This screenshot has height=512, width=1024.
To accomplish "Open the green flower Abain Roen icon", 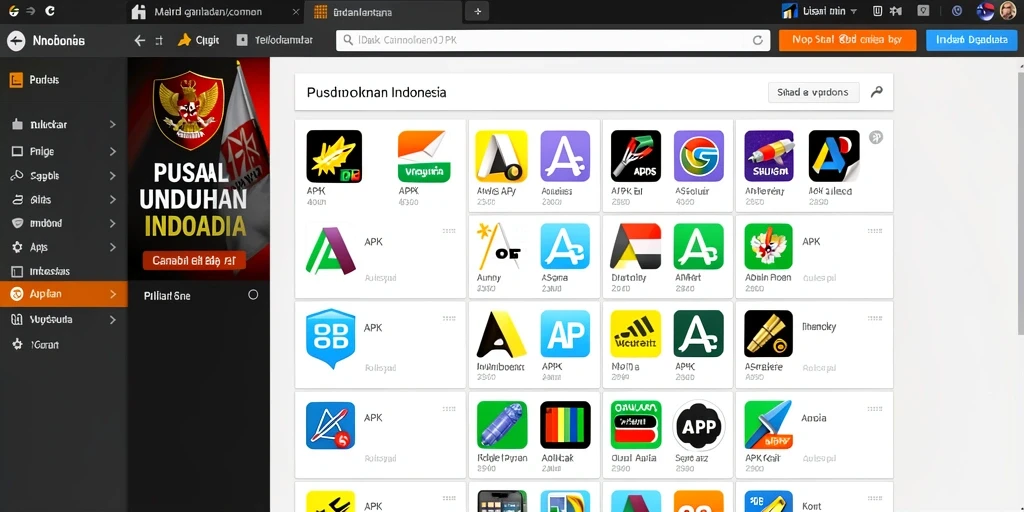I will point(769,247).
